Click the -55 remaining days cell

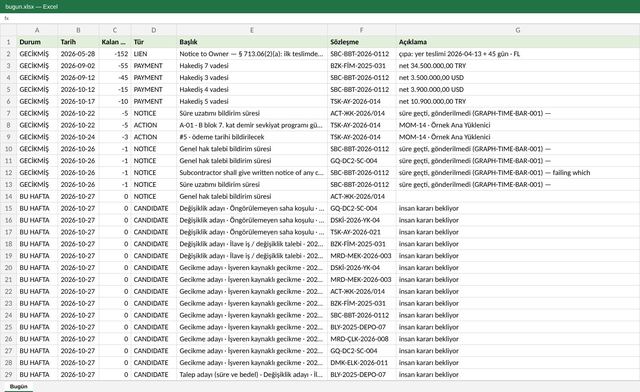click(115, 66)
